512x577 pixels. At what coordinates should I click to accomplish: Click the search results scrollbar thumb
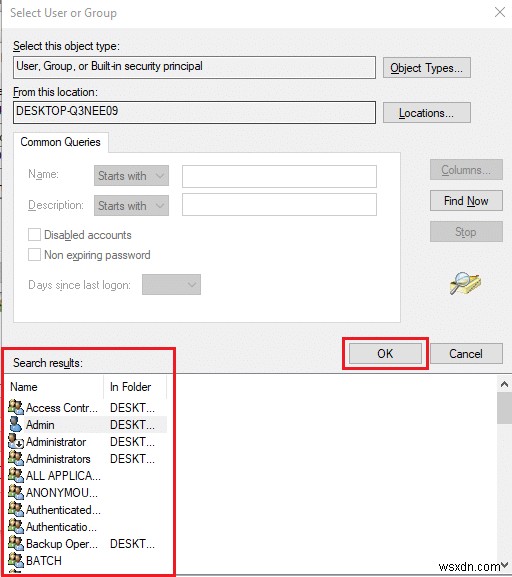click(504, 408)
